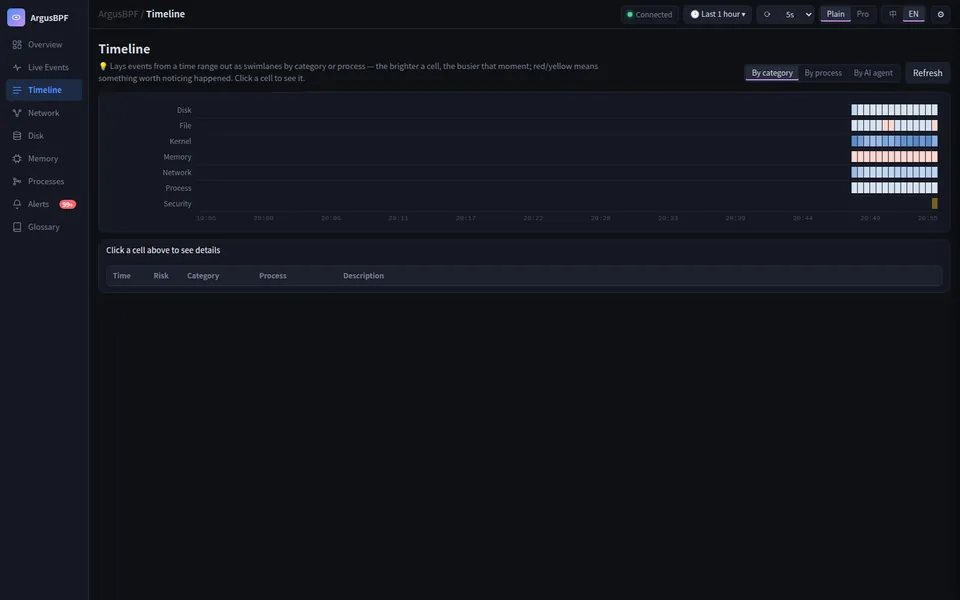Click the ArgusBPF eye logo icon

(16, 17)
